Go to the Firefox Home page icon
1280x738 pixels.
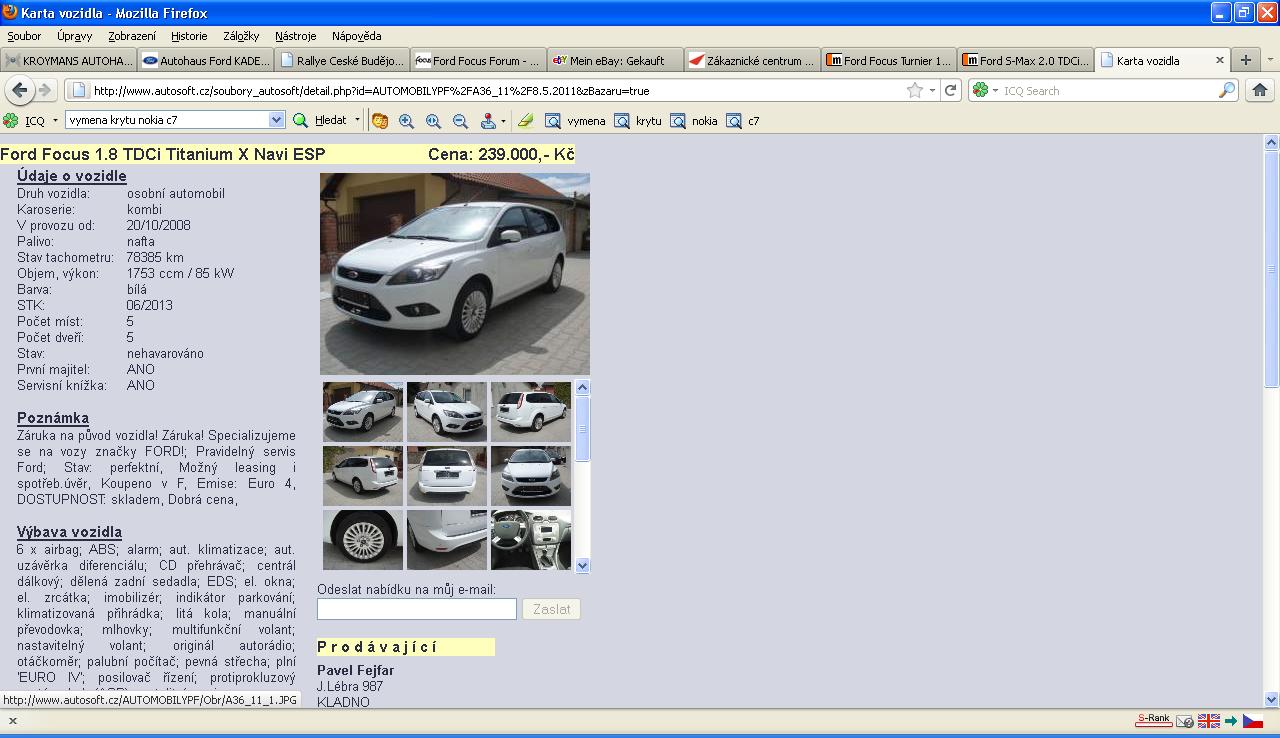[x=1260, y=90]
